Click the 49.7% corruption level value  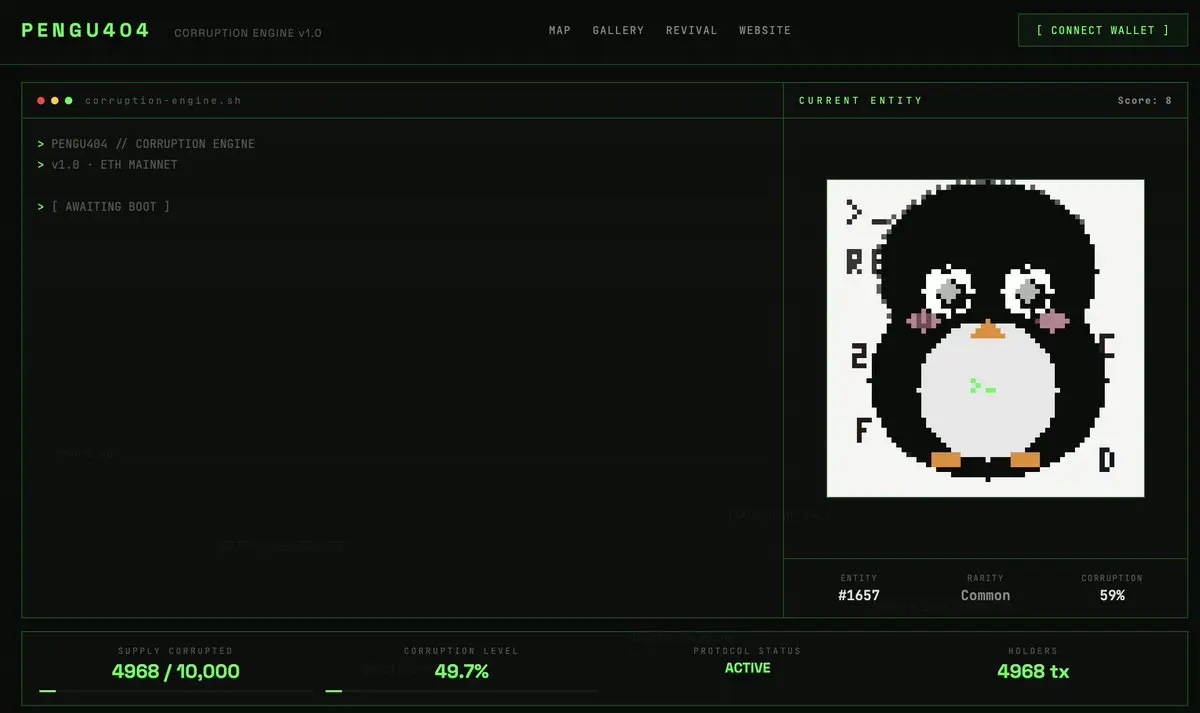pyautogui.click(x=462, y=671)
